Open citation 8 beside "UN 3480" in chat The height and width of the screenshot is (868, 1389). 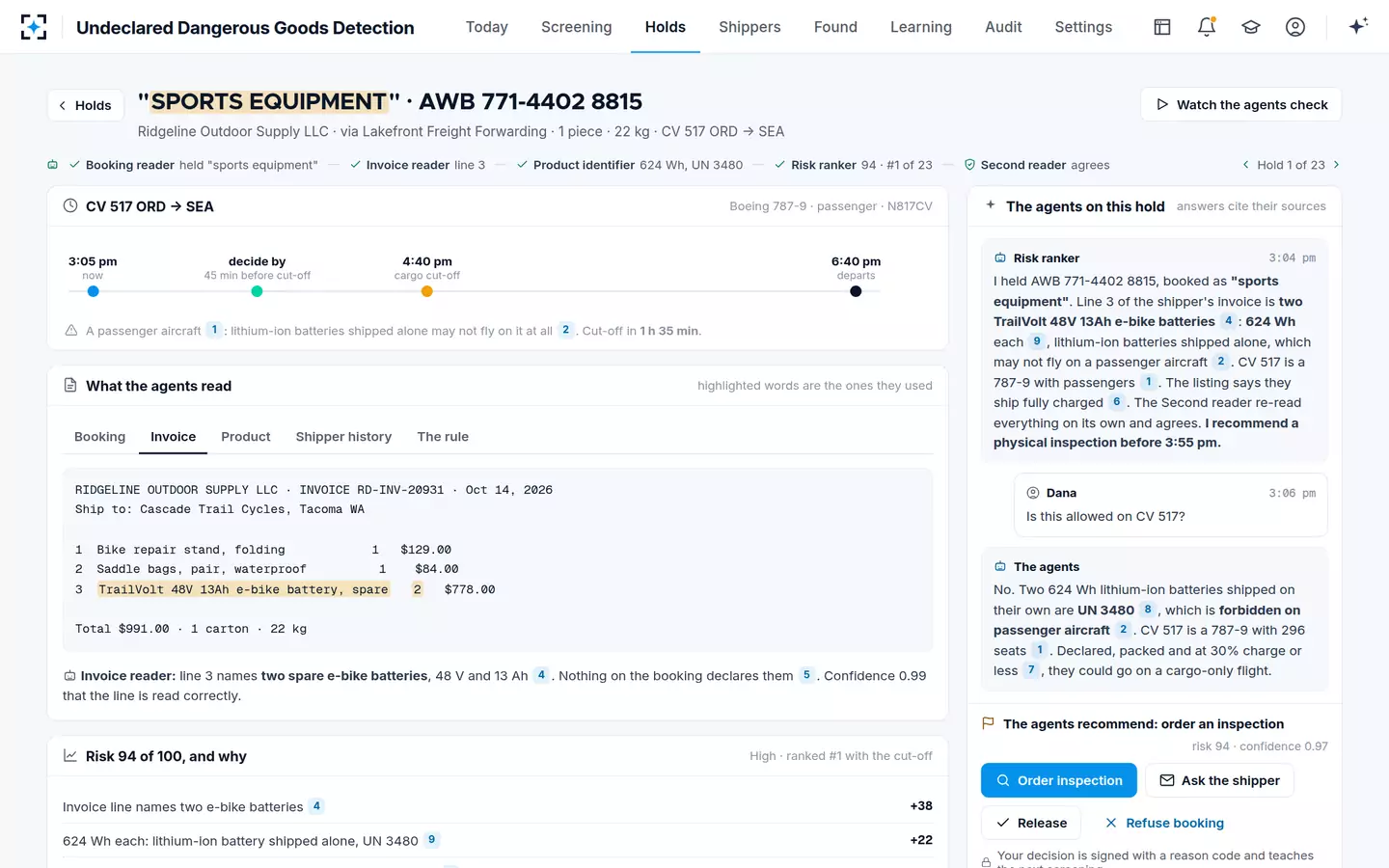(x=1147, y=610)
